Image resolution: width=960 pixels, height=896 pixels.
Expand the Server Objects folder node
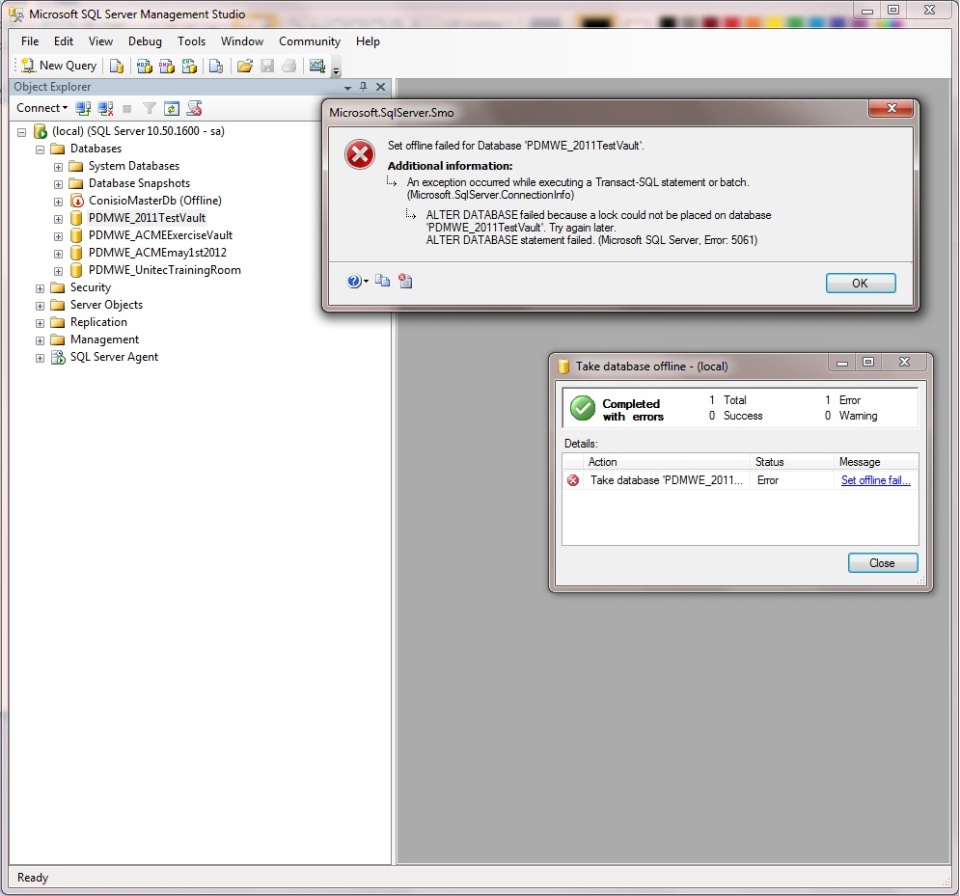coord(40,306)
